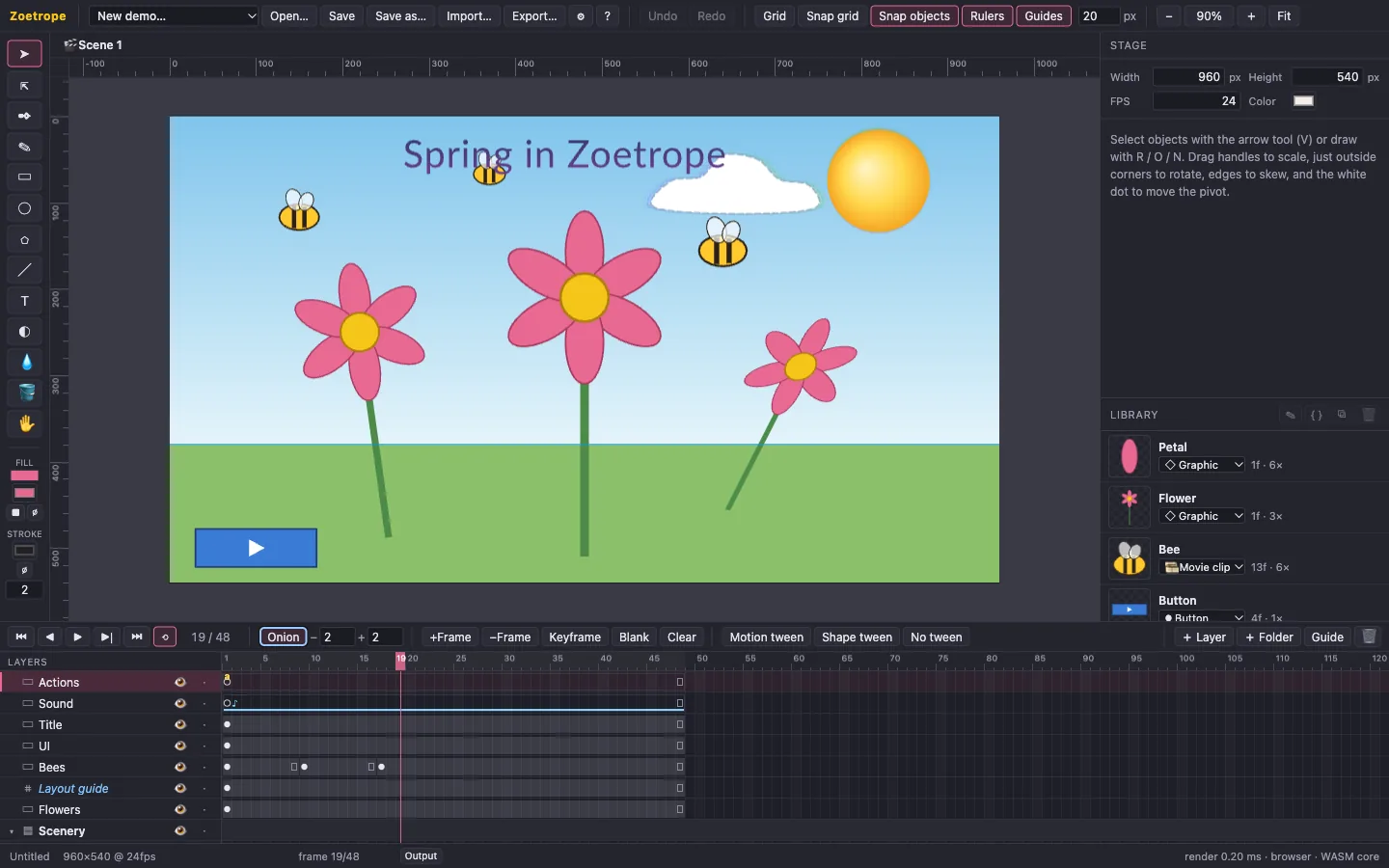Open Flower symbol type dropdown
1389x868 pixels.
tap(1202, 516)
